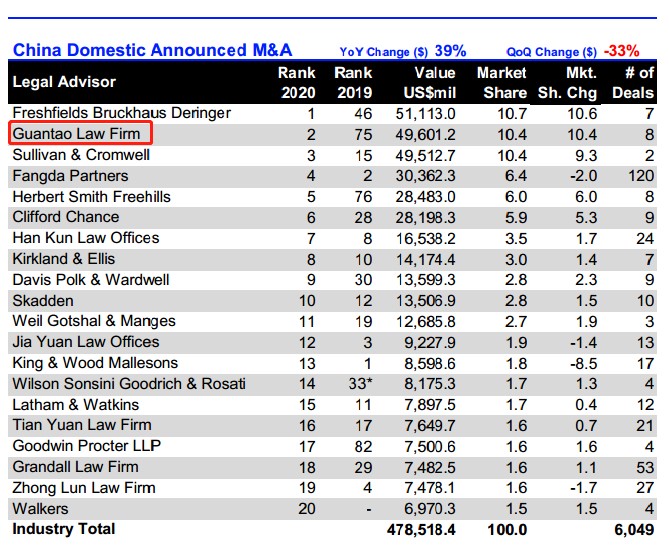Select the Sullivan & Cromwell row name
Image resolution: width=669 pixels, height=557 pixels.
[x=79, y=155]
